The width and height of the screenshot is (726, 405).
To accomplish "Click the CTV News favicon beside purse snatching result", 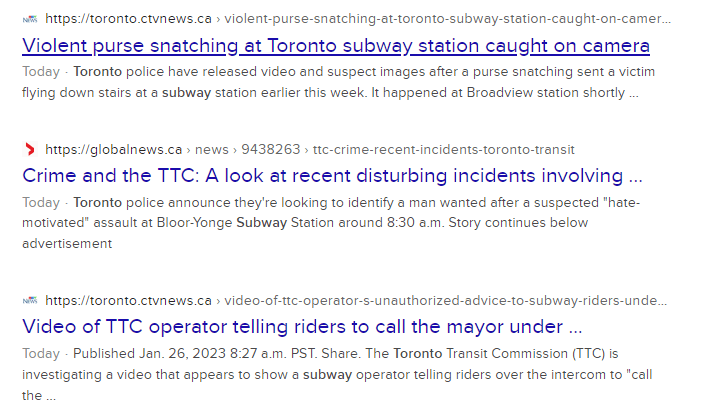I will [30, 19].
